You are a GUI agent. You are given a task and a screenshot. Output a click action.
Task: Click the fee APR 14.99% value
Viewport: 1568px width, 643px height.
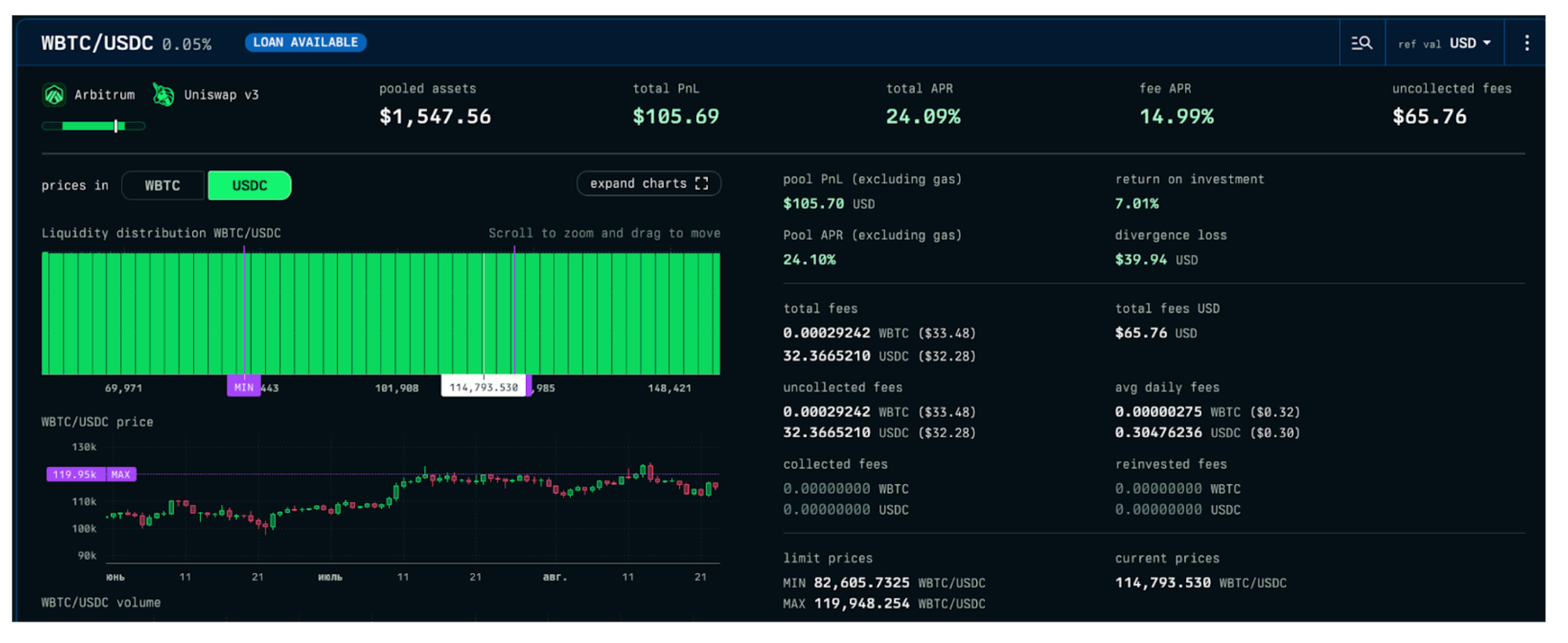(x=1176, y=117)
